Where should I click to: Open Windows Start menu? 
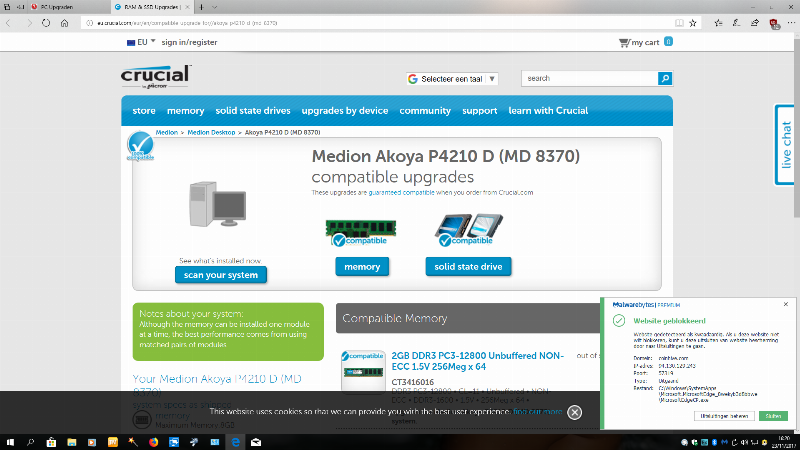(10, 442)
